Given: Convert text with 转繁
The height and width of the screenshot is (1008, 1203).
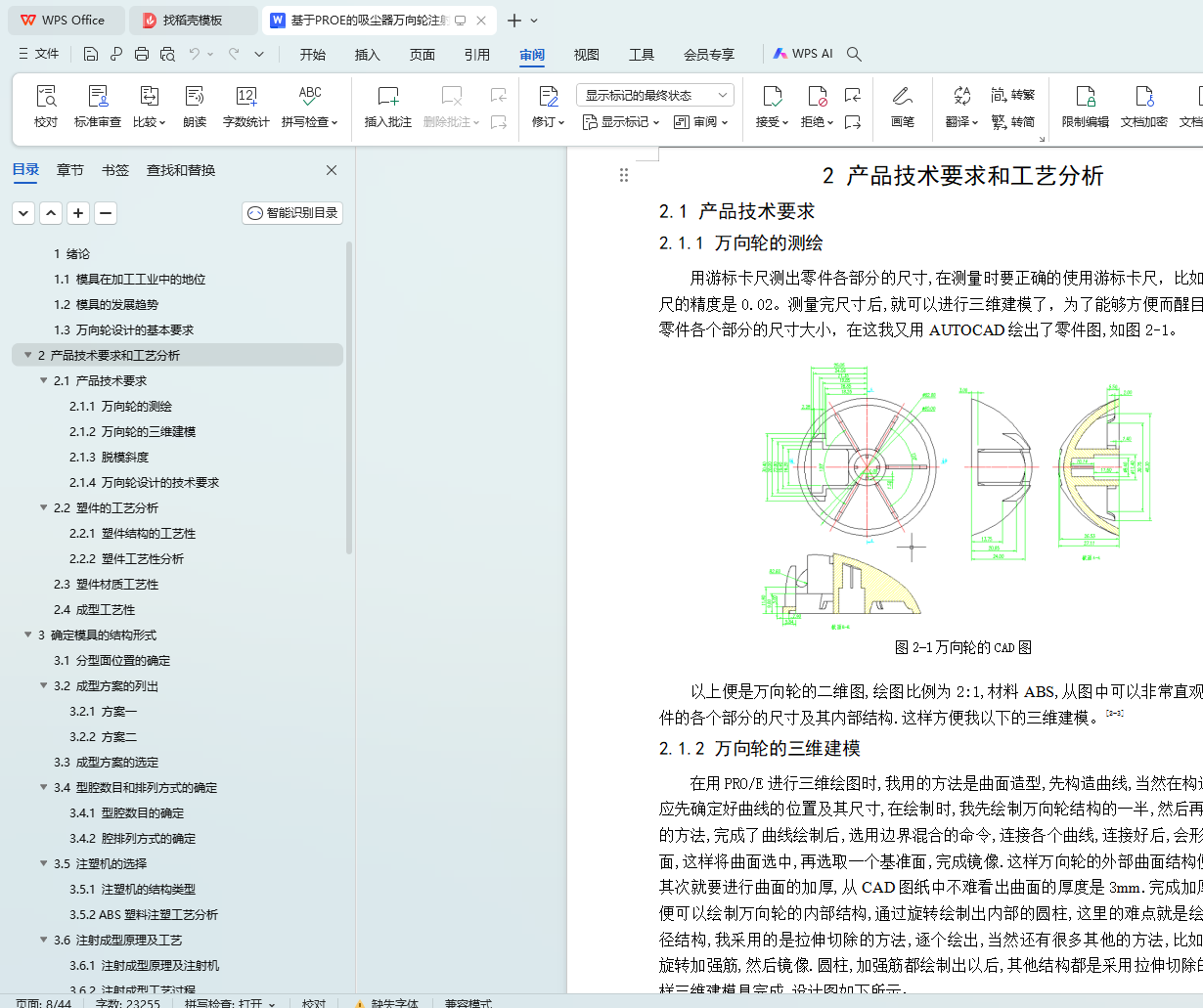Looking at the screenshot, I should (x=1012, y=95).
